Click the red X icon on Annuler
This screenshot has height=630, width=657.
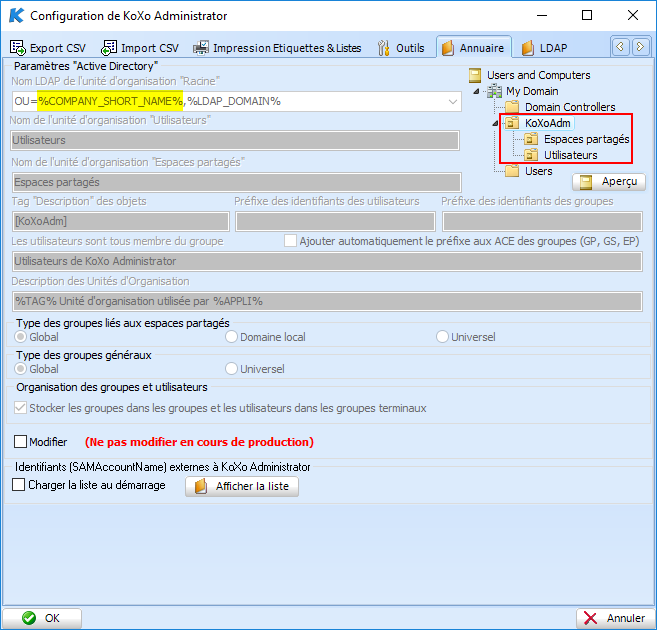(590, 618)
